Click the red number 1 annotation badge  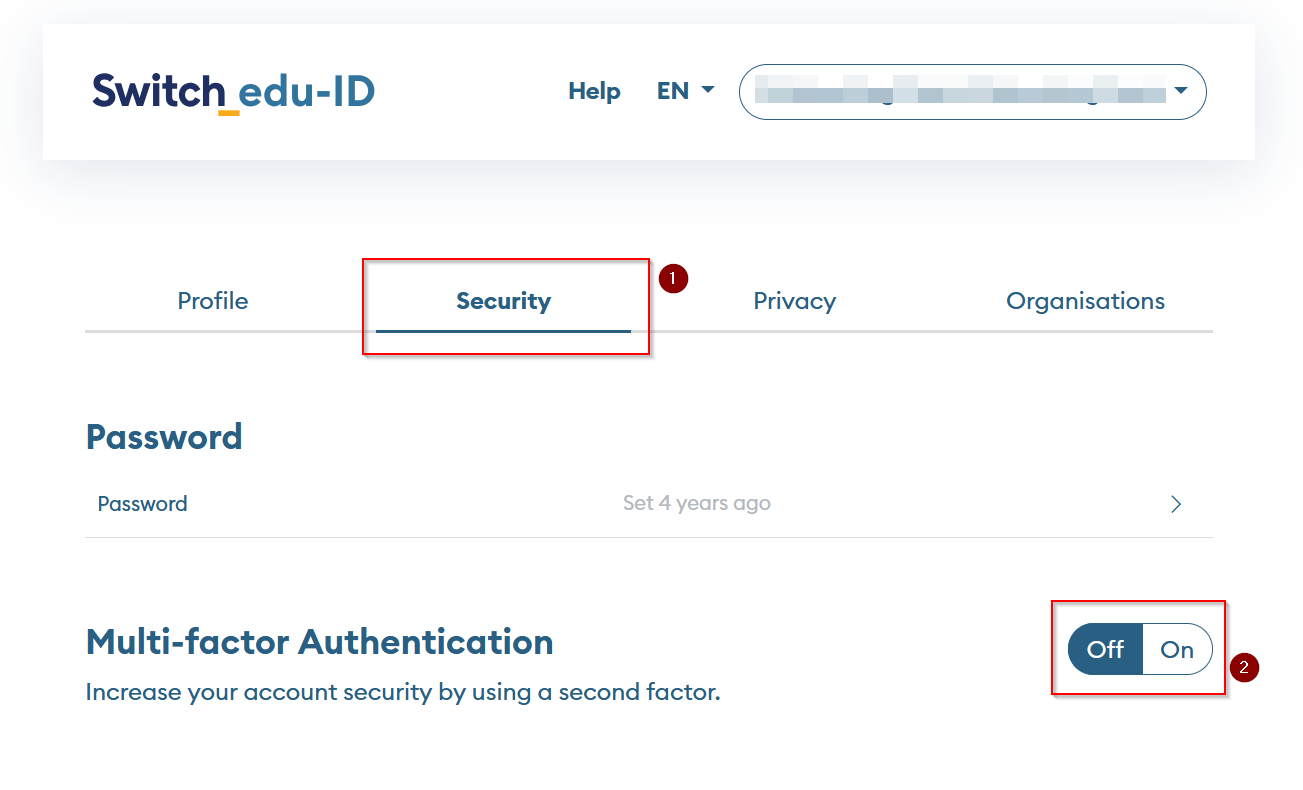[674, 279]
